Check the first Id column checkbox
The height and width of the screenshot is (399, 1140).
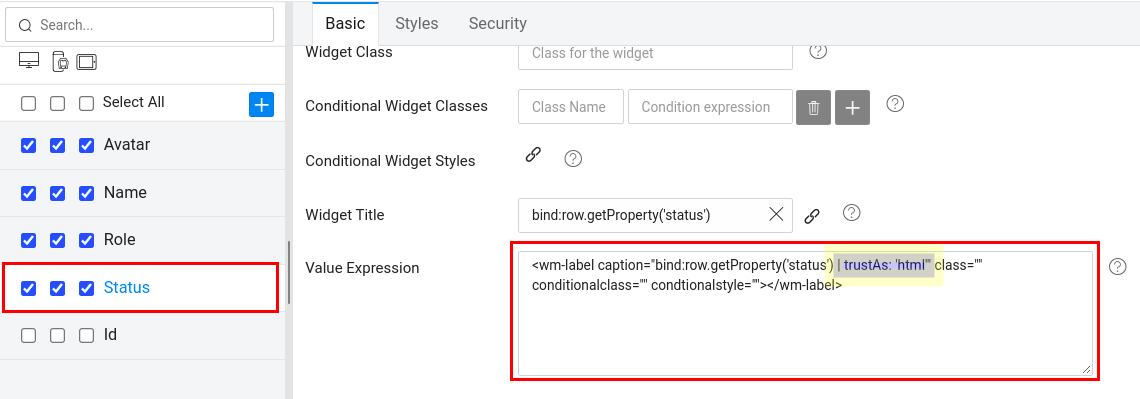[x=28, y=336]
